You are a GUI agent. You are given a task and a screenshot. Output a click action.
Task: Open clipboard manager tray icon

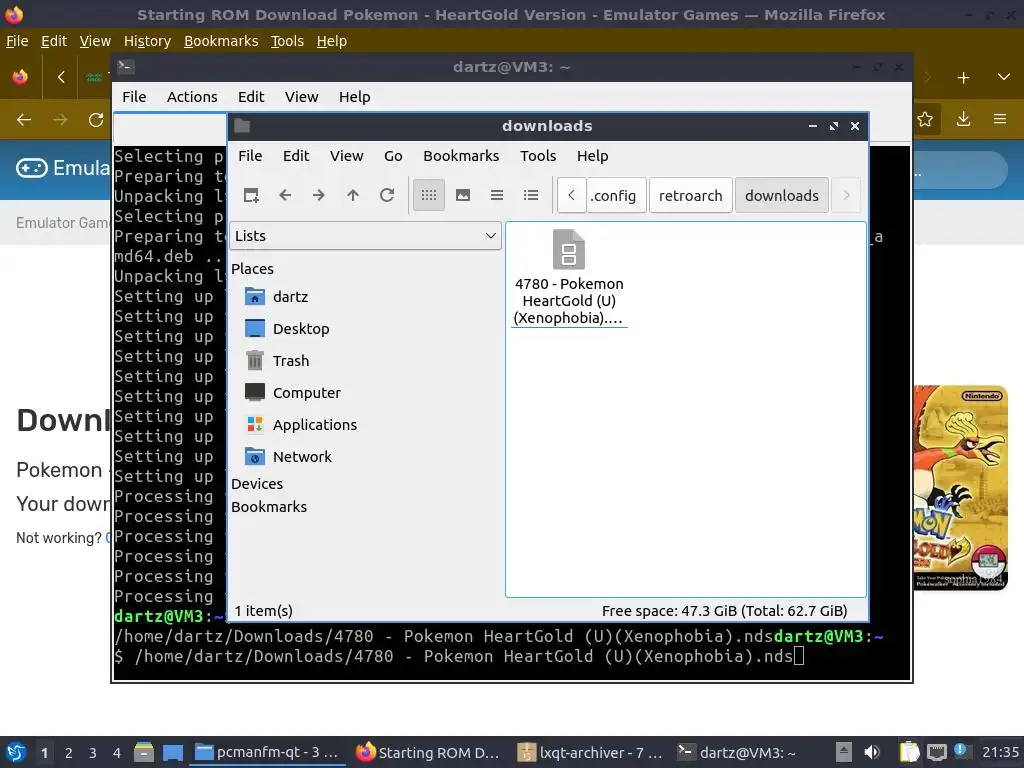[x=910, y=752]
